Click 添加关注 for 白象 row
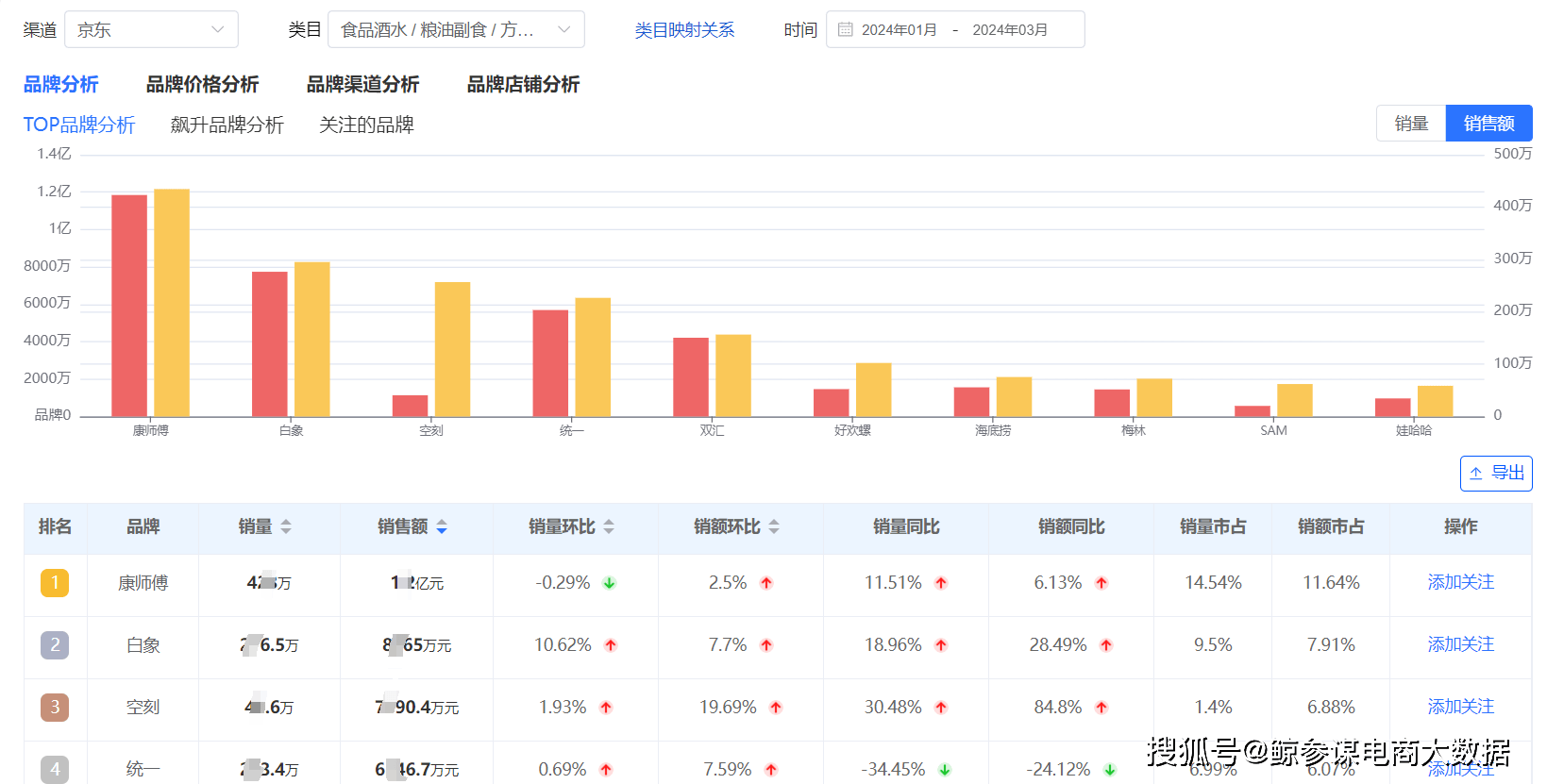The image size is (1547, 784). click(x=1460, y=644)
